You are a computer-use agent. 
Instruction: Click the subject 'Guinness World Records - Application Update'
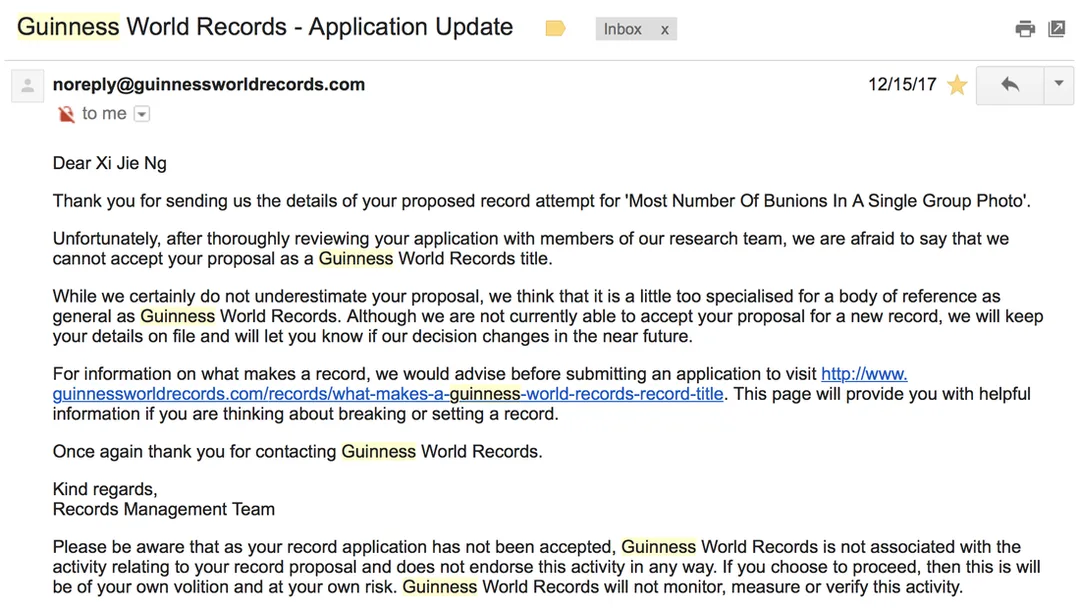tap(265, 27)
